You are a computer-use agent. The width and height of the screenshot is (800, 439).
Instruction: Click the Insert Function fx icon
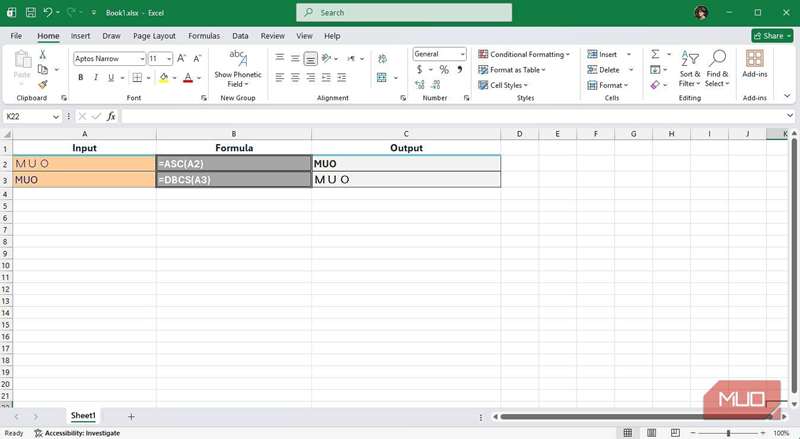pyautogui.click(x=111, y=116)
